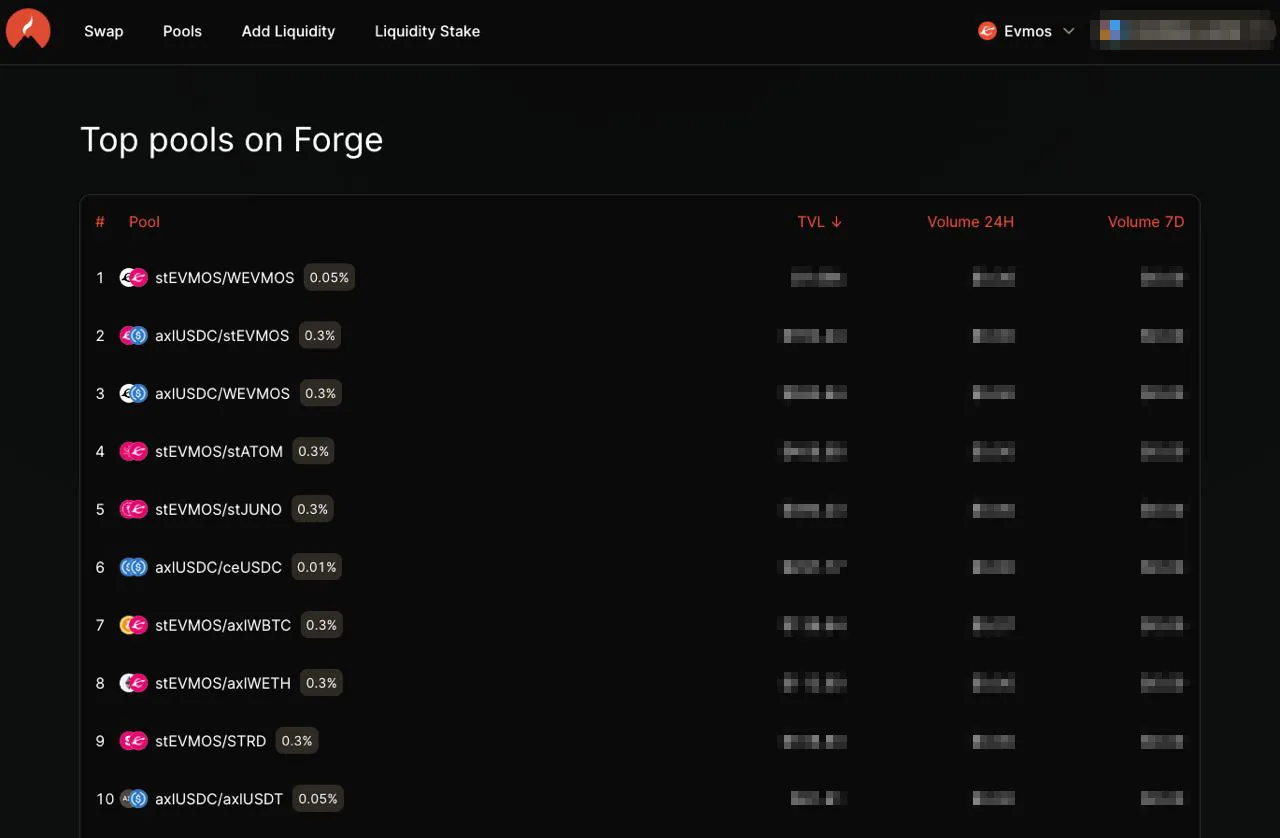This screenshot has width=1280, height=838.
Task: Click the Evmos dropdown chevron
Action: [x=1068, y=31]
